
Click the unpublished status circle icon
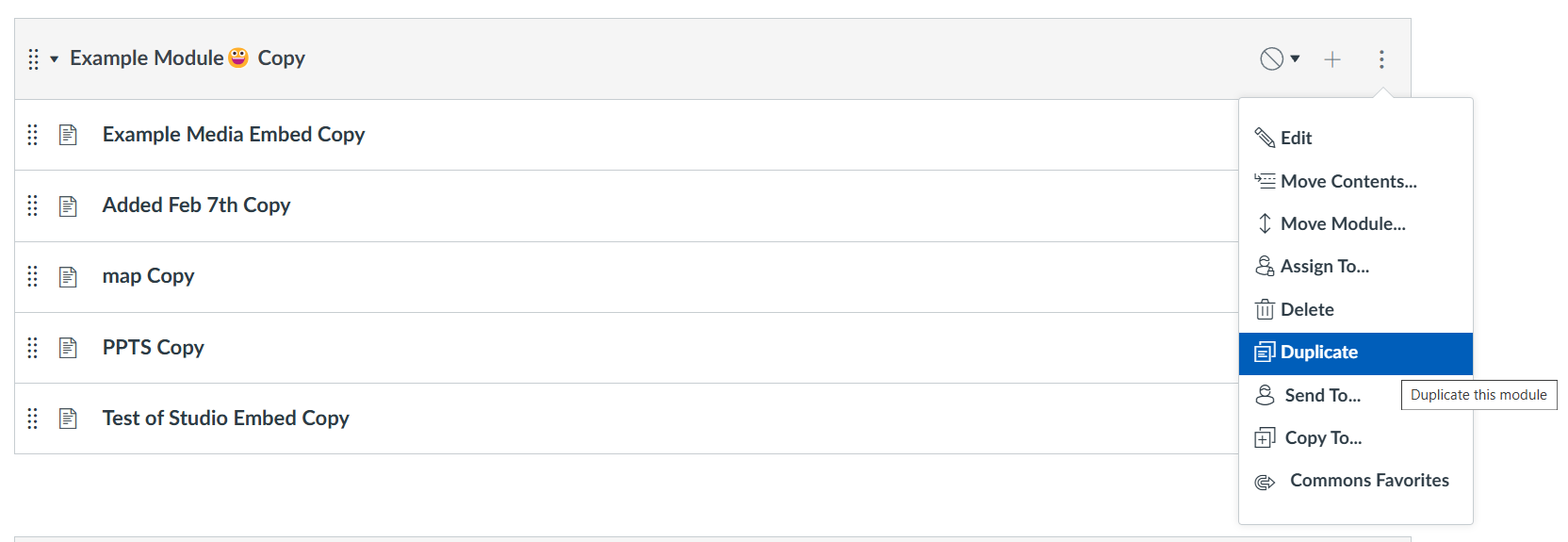pos(1271,59)
